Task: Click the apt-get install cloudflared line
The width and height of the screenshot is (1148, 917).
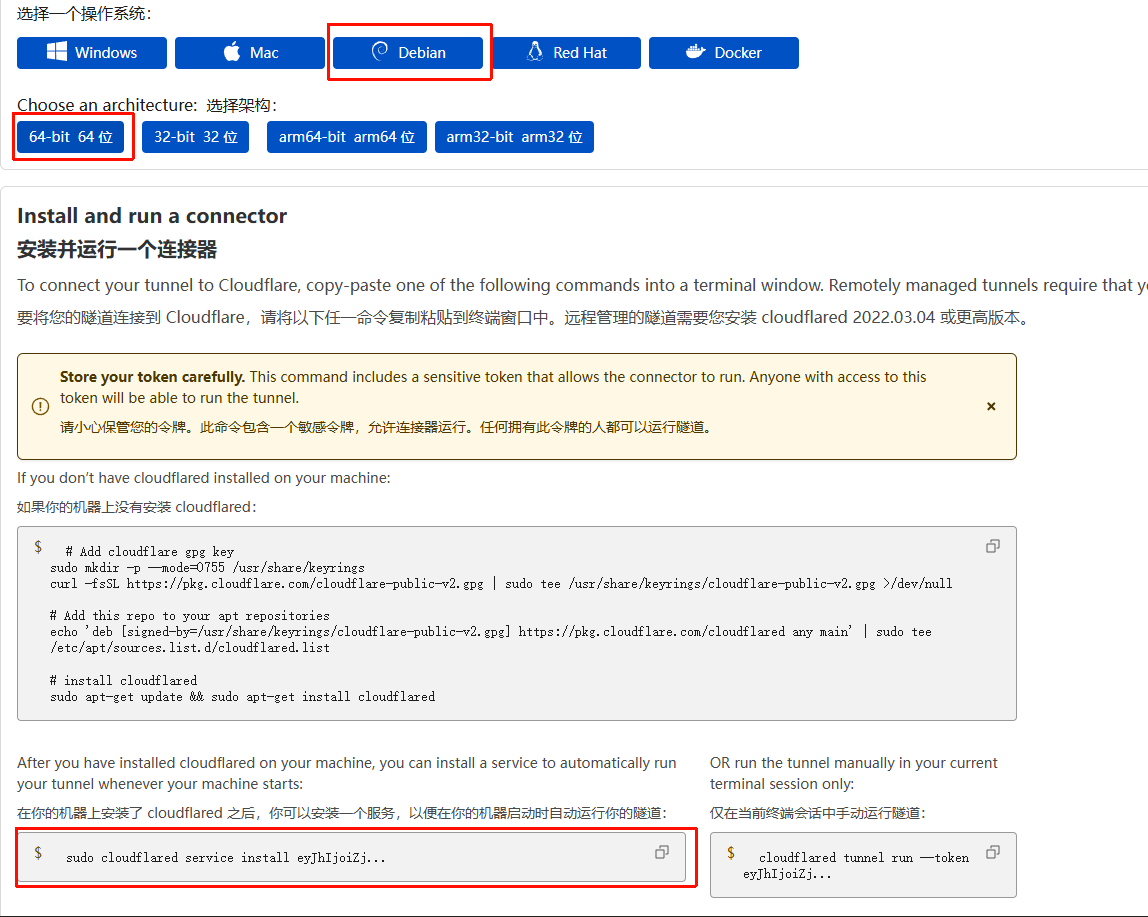Action: [x=242, y=697]
